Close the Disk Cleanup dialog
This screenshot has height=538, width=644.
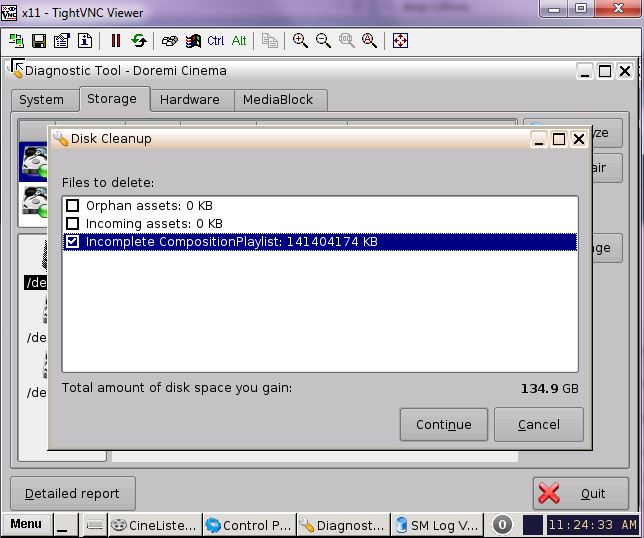579,139
